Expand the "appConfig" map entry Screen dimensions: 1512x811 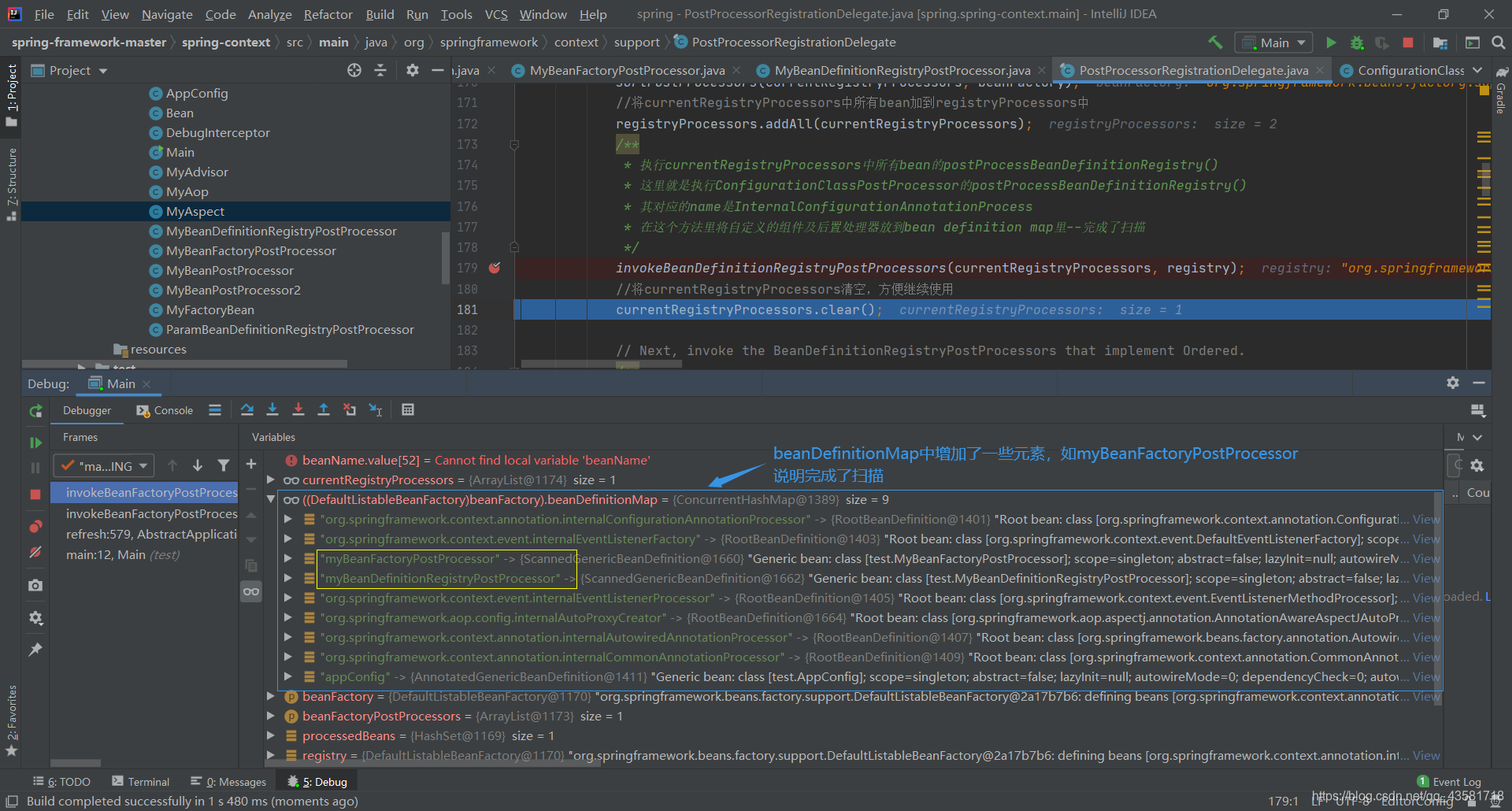(x=288, y=676)
